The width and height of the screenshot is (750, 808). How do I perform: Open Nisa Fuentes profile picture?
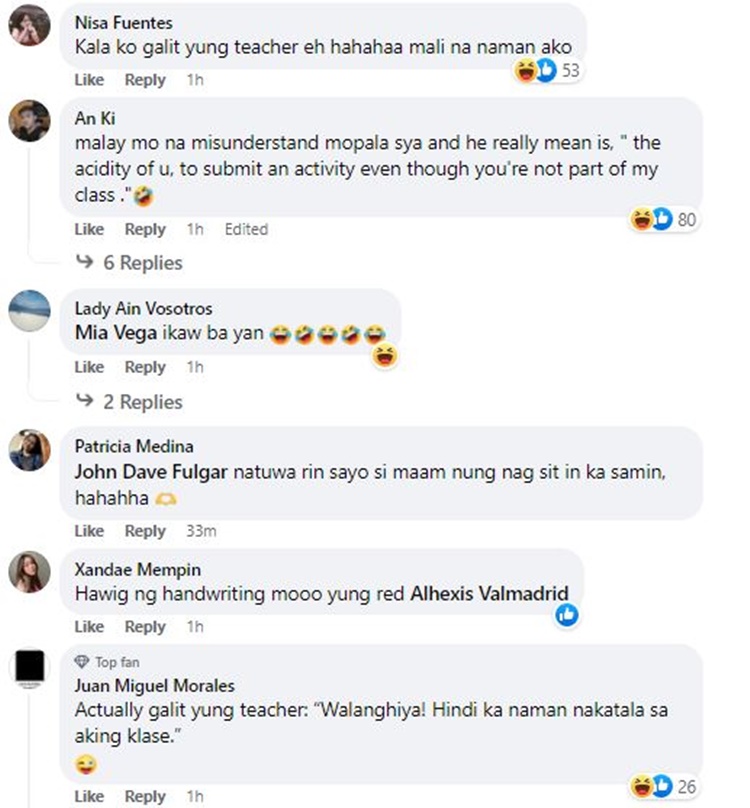tap(29, 25)
